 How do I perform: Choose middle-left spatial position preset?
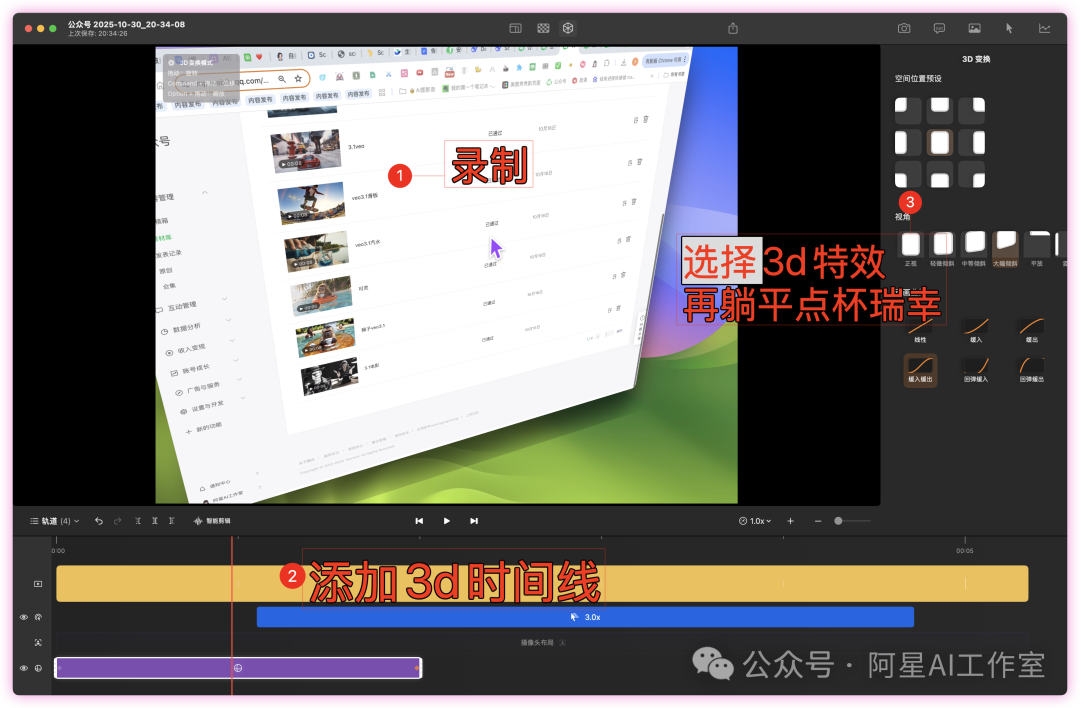tap(908, 143)
